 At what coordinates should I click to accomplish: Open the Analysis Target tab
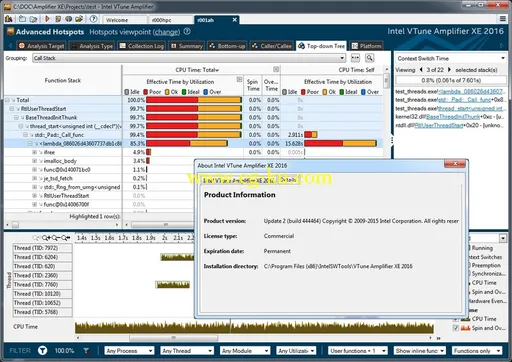[42, 46]
